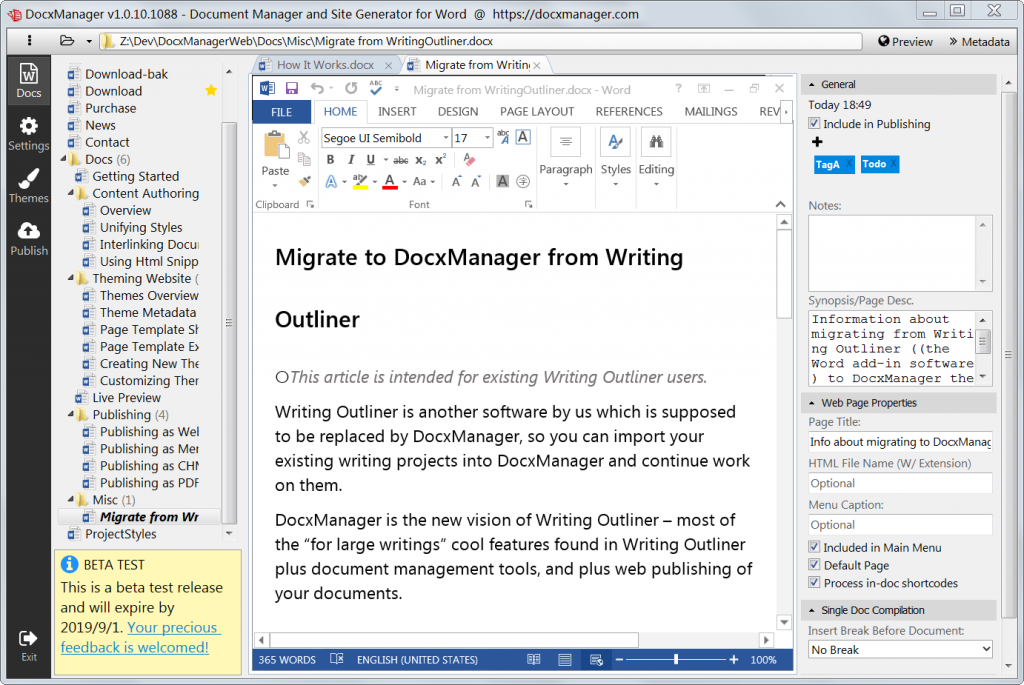Click the yellow text highlight color
Image resolution: width=1024 pixels, height=685 pixels.
click(x=360, y=182)
